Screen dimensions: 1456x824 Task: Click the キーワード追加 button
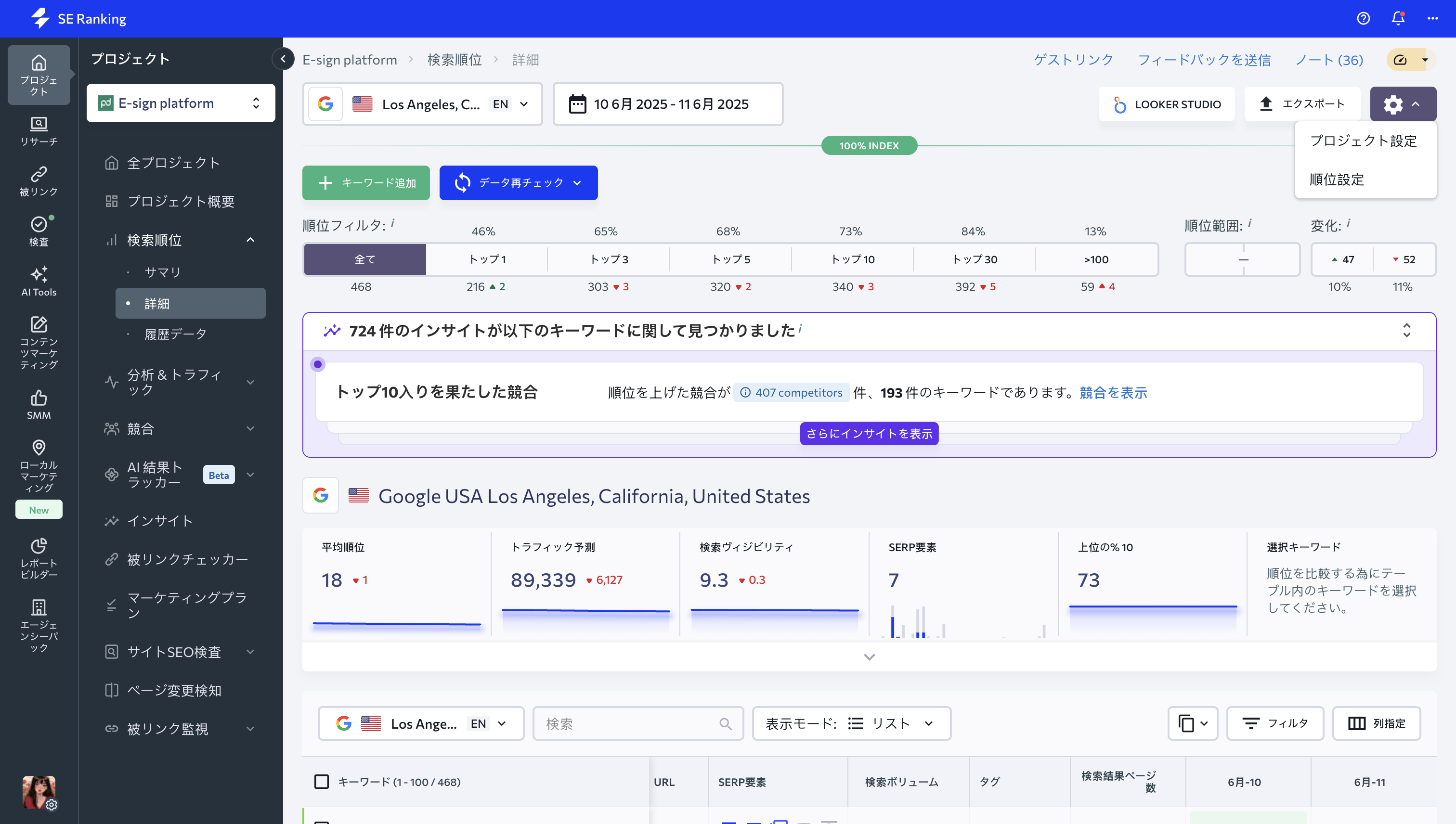coord(366,183)
